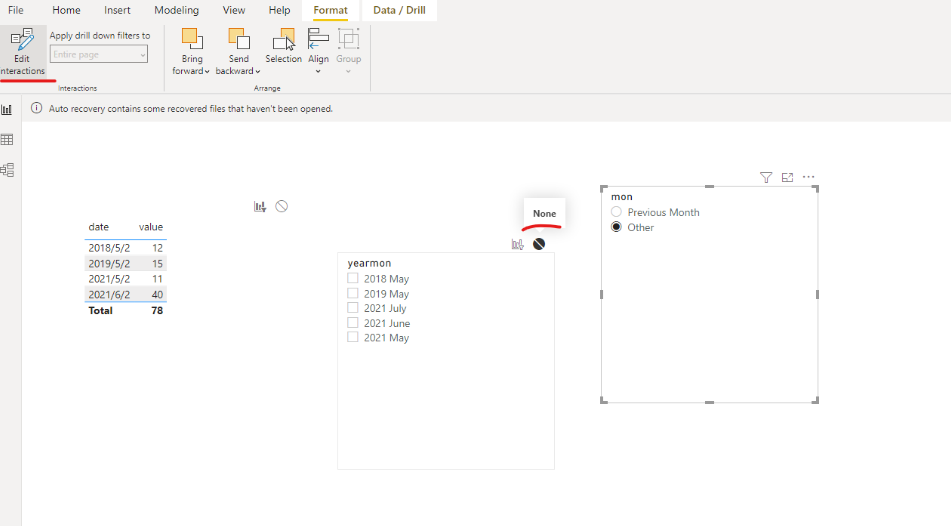Screen dimensions: 951x526
Task: Switch to the Modeling tab
Action: [x=176, y=10]
